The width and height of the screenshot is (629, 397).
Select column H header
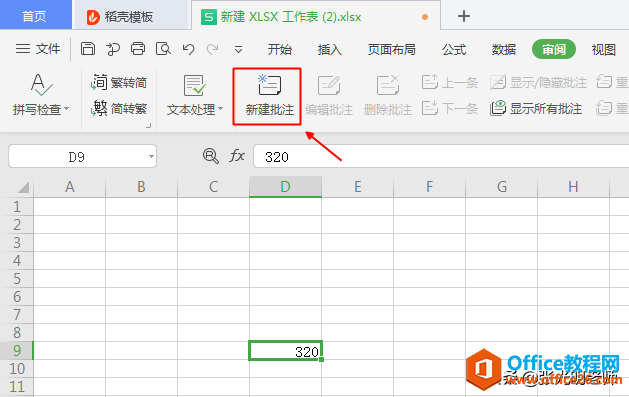[x=573, y=187]
